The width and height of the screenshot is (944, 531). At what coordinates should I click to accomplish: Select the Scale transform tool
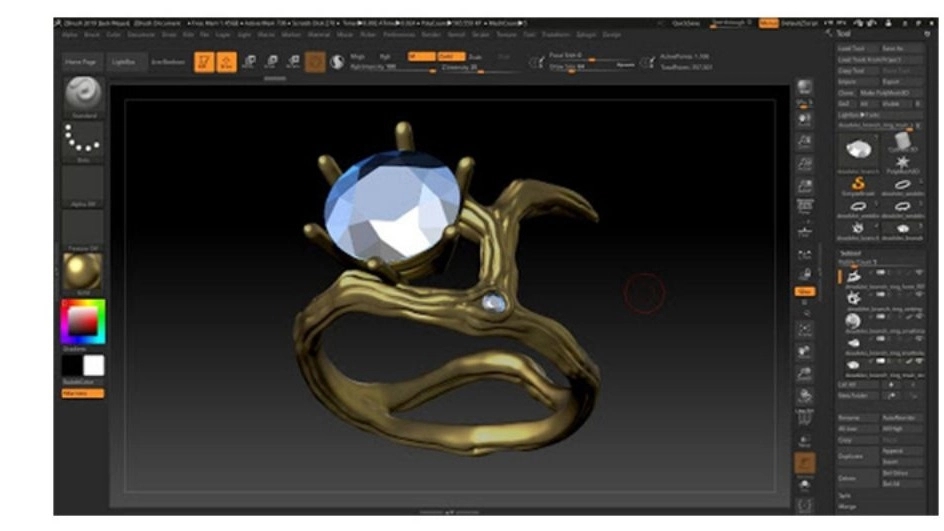click(x=271, y=61)
